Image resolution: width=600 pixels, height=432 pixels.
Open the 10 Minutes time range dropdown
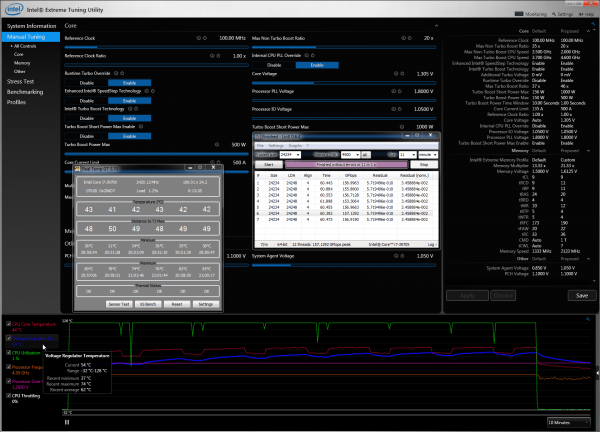[x=568, y=422]
